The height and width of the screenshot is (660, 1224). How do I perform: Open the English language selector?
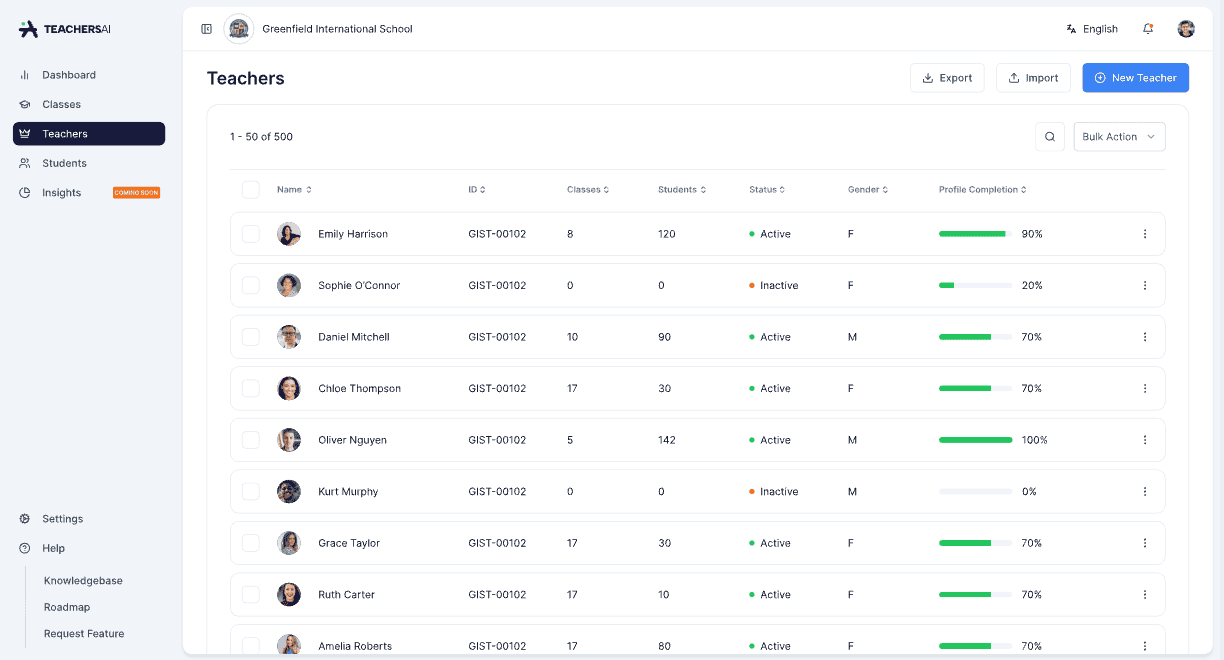tap(1092, 29)
